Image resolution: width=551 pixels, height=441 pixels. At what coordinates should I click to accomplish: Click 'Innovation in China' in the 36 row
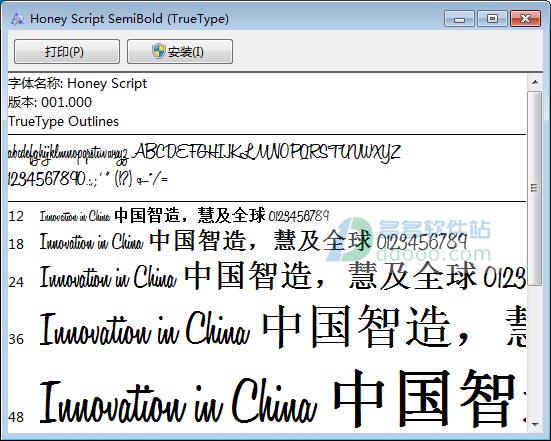pyautogui.click(x=145, y=329)
